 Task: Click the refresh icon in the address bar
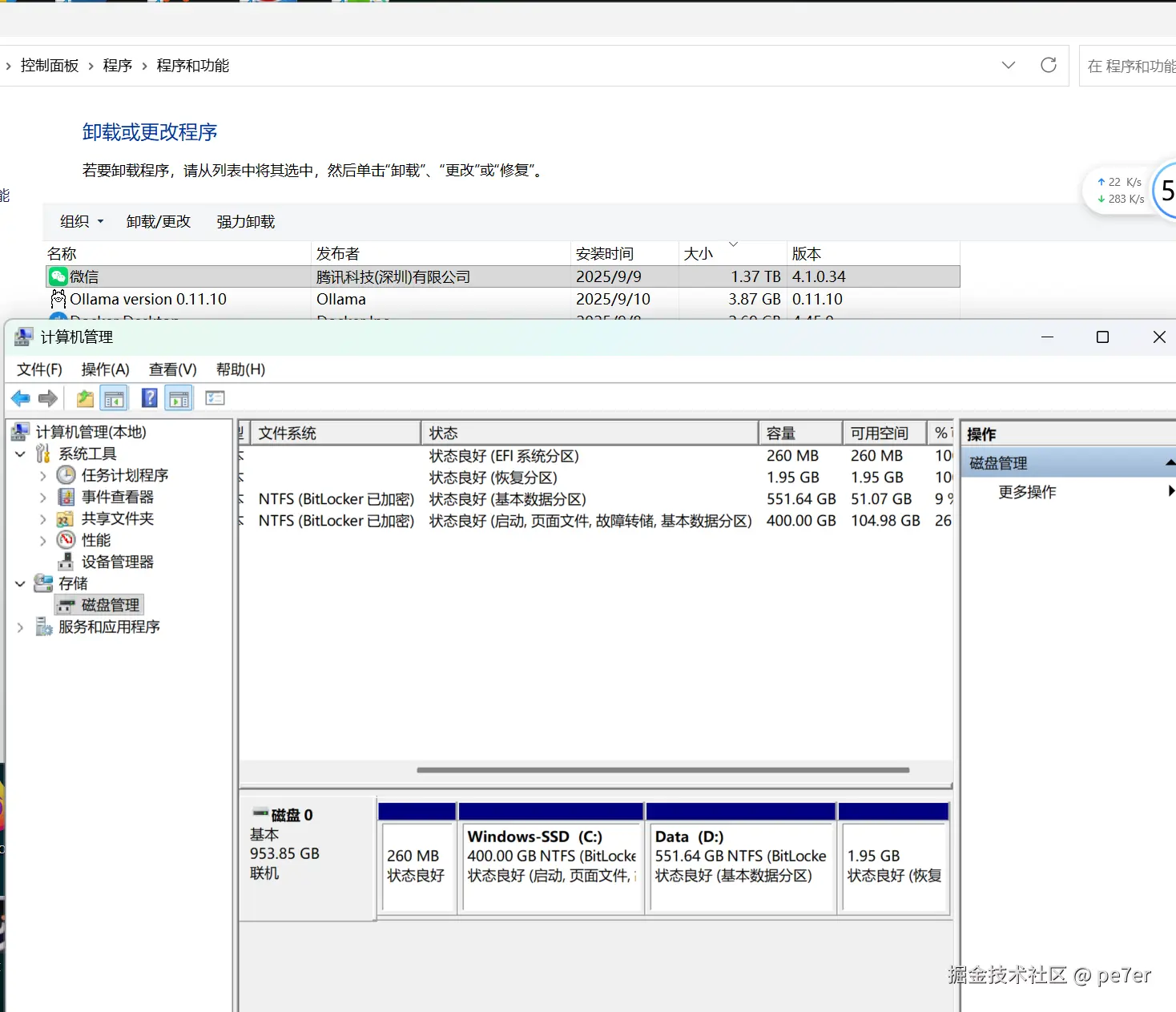pyautogui.click(x=1049, y=65)
